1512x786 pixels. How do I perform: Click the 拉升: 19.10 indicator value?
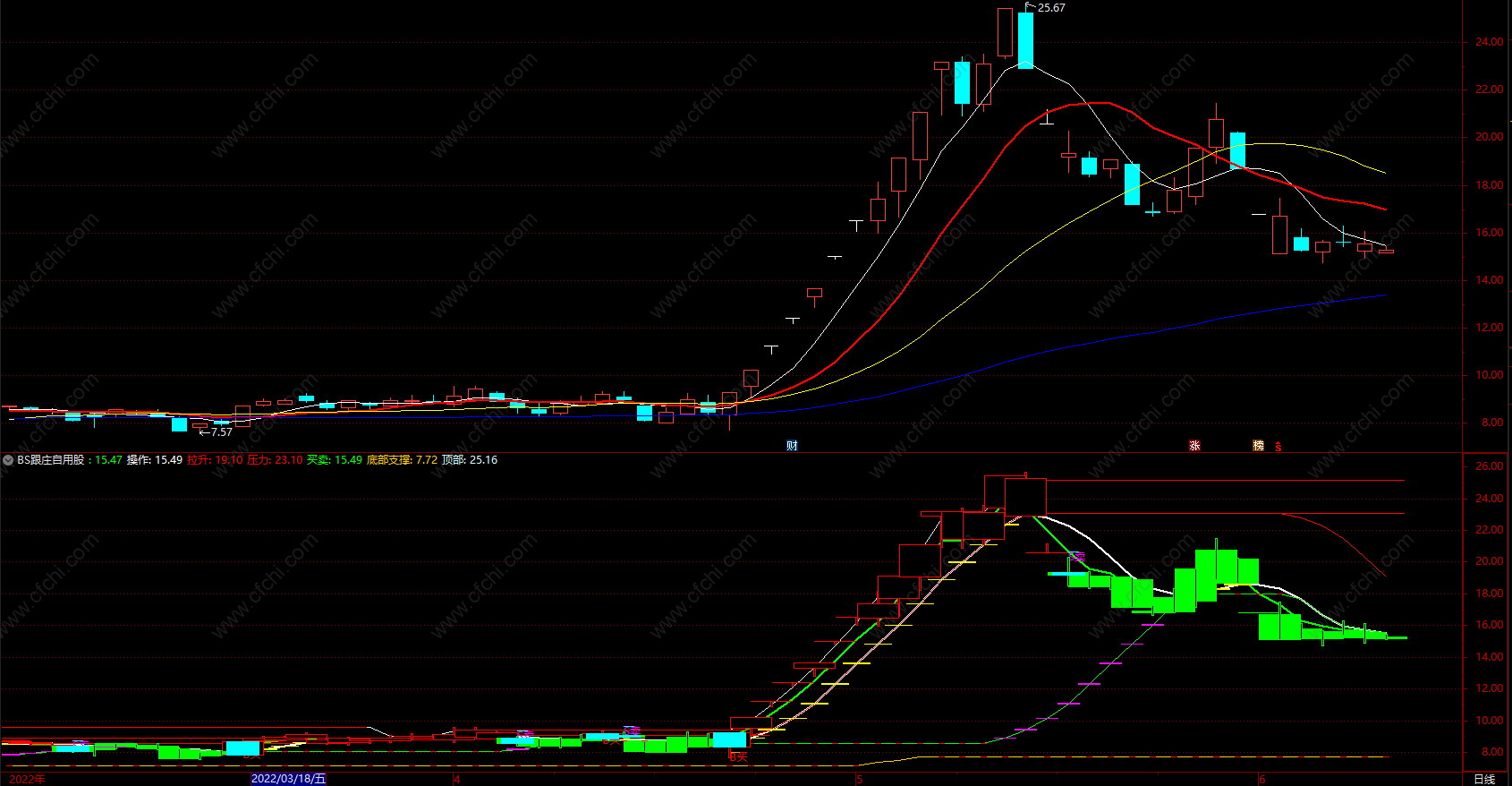pos(215,460)
